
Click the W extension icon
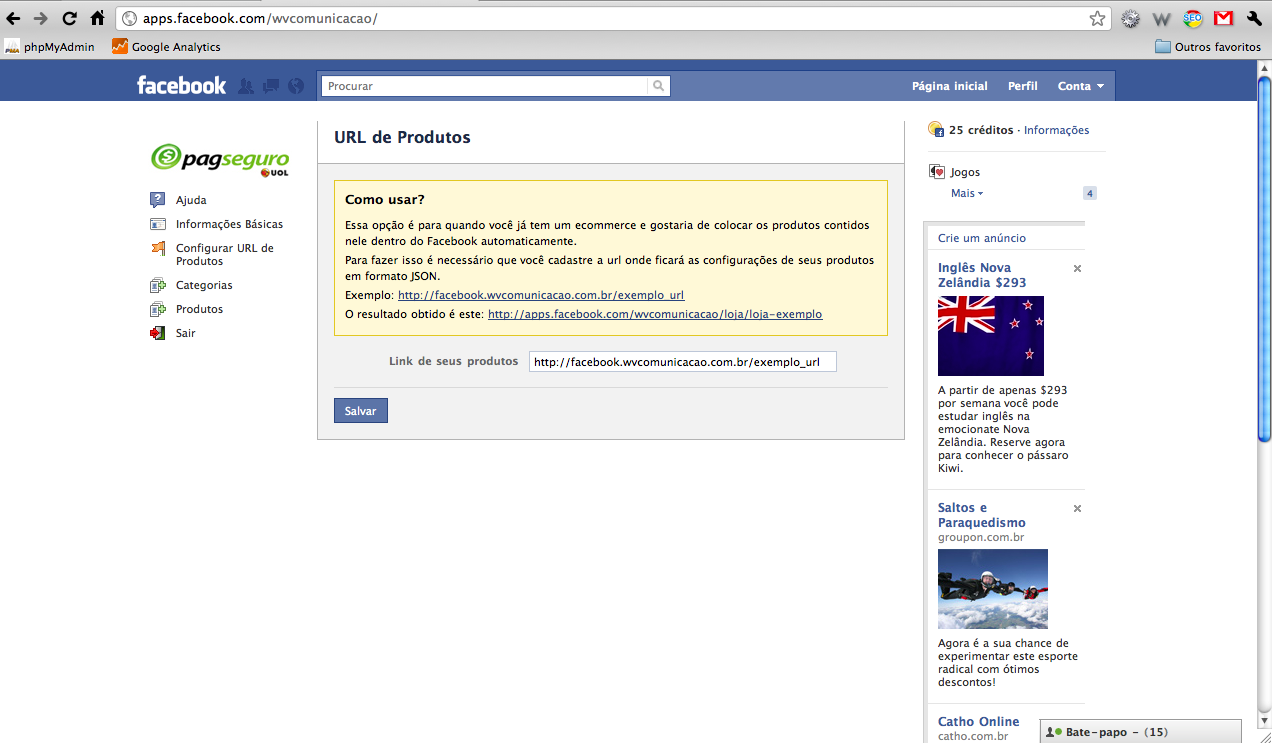[1161, 18]
